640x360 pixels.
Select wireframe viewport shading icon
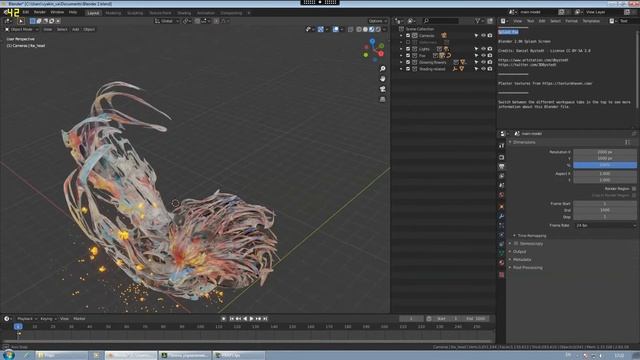click(359, 29)
